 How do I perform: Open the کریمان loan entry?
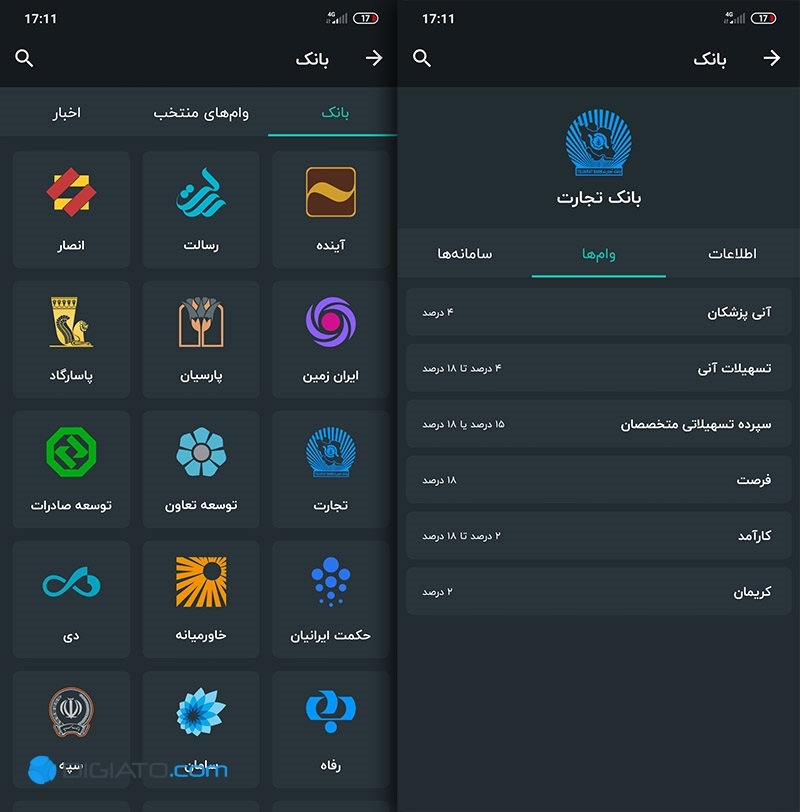599,591
